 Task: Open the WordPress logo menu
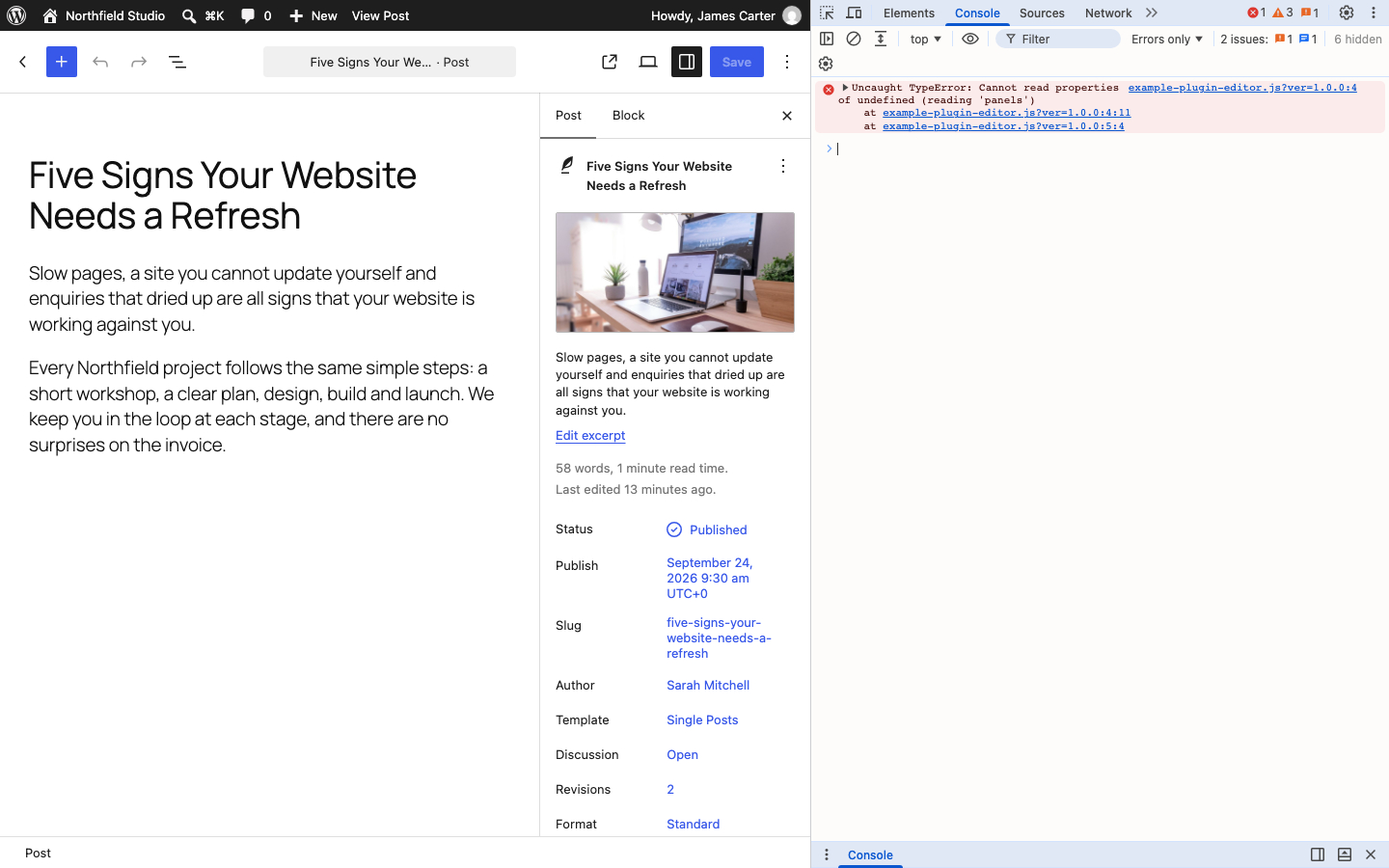click(x=16, y=15)
